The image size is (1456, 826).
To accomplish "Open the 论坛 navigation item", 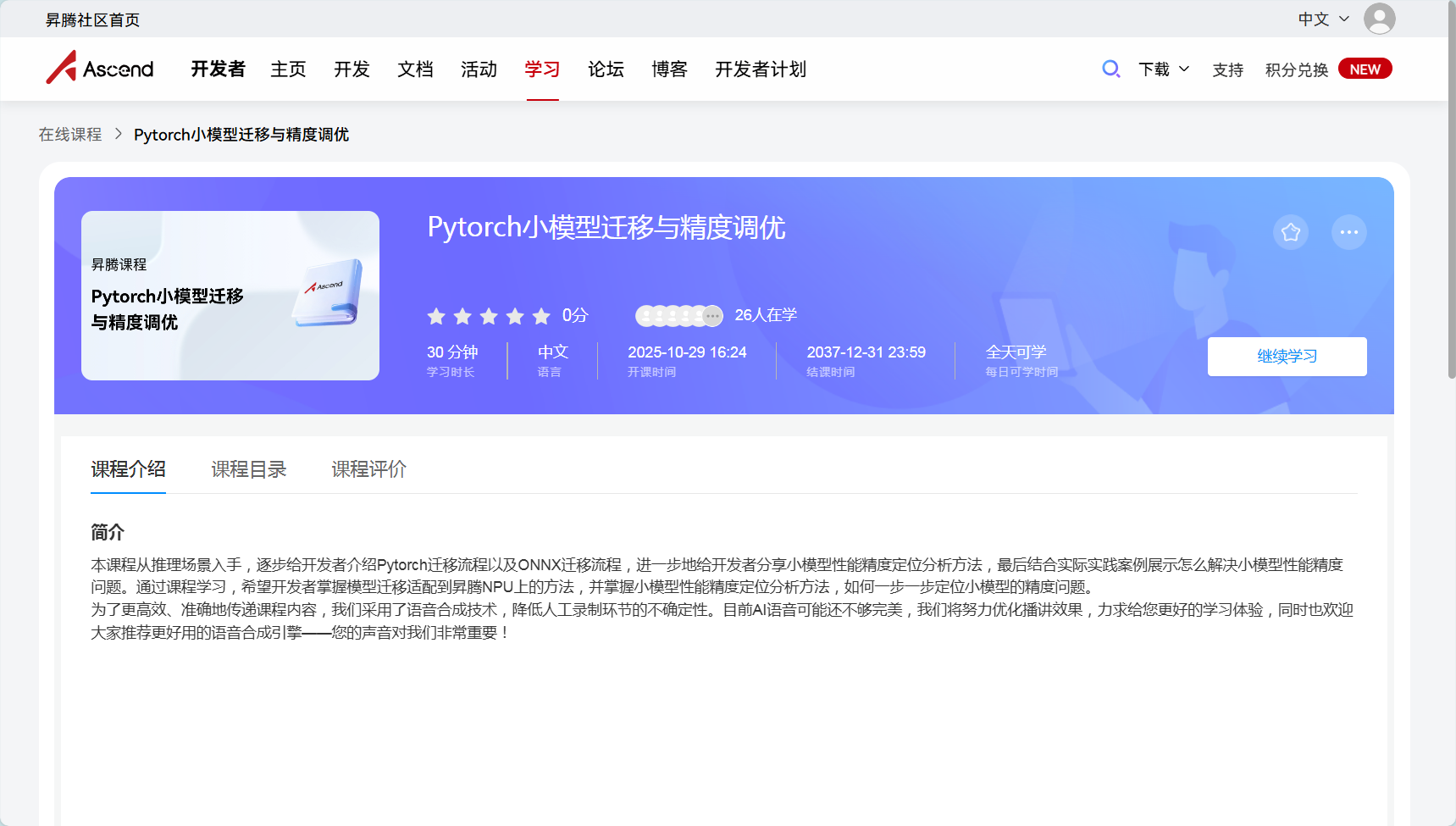I will (x=606, y=69).
